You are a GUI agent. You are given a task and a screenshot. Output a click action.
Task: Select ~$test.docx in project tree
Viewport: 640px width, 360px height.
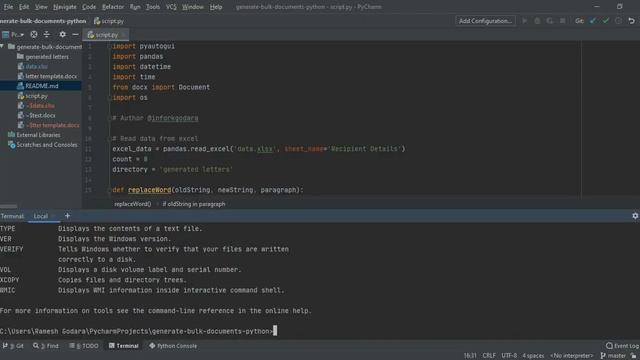pos(40,116)
